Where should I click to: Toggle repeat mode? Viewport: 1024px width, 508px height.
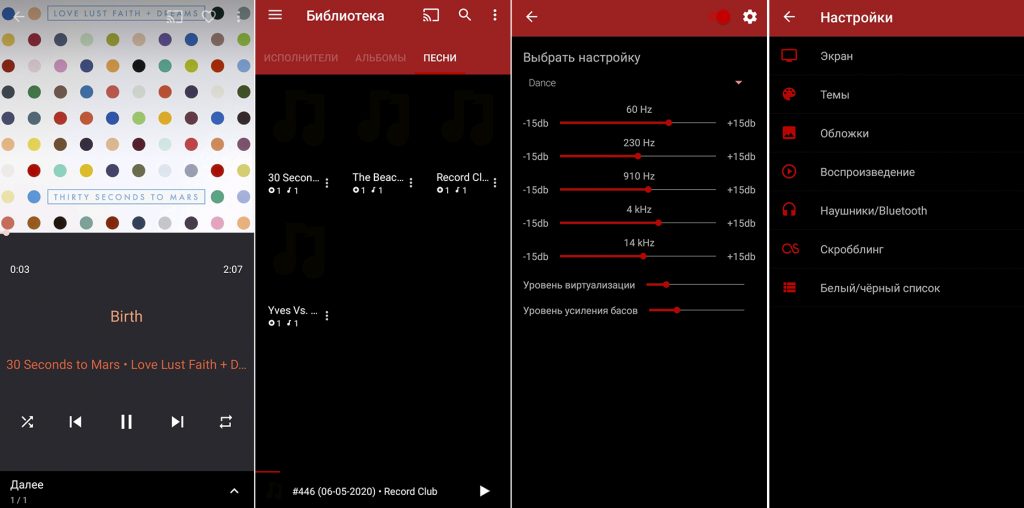pos(226,422)
